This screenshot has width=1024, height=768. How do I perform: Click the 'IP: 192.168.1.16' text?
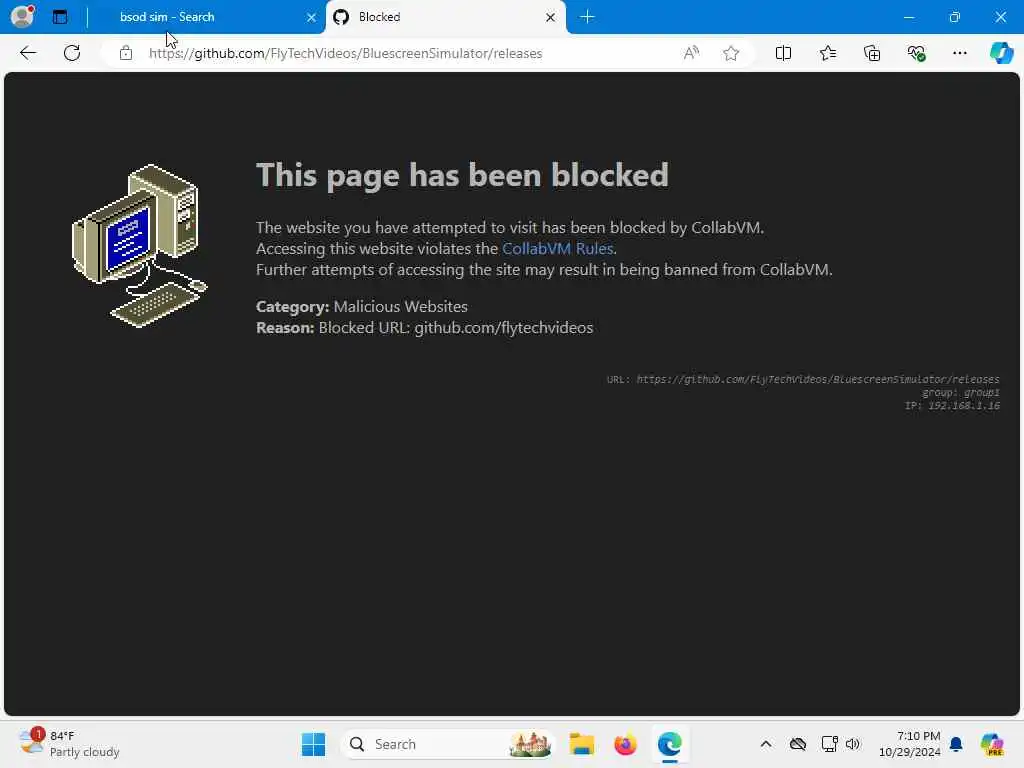pos(952,406)
